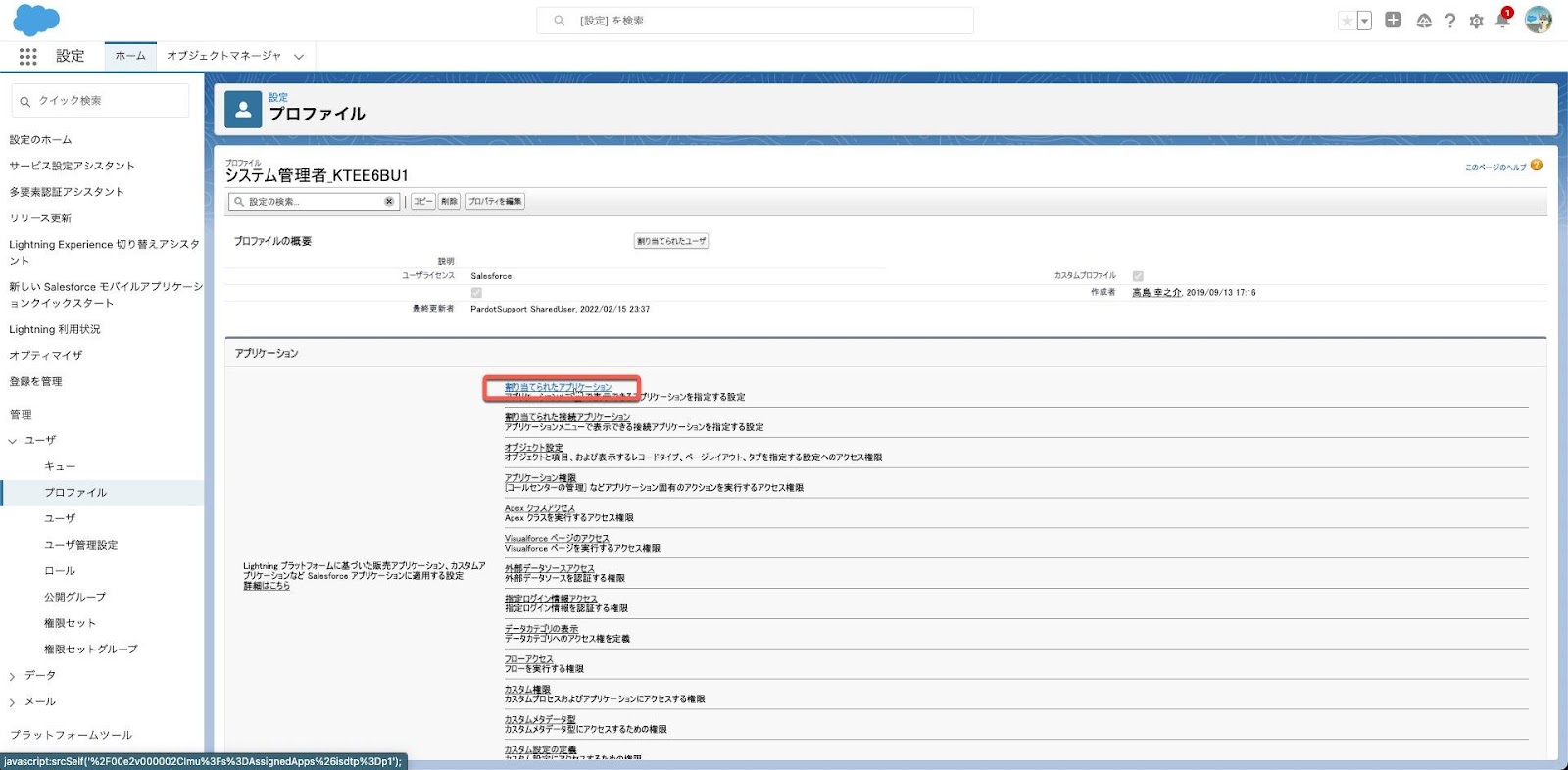Click the Salesforce cloud logo
1568x770 pixels.
[36, 20]
